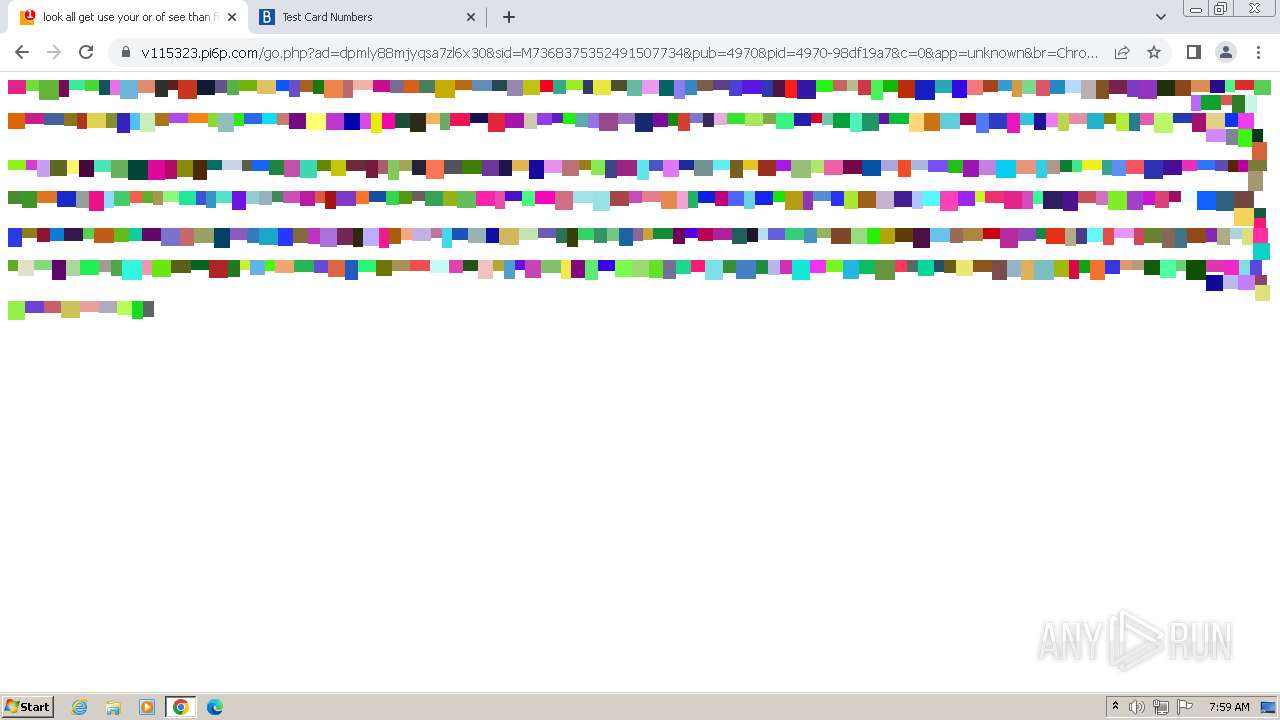Viewport: 1280px width, 720px height.
Task: Click the address bar URL
Action: click(619, 53)
